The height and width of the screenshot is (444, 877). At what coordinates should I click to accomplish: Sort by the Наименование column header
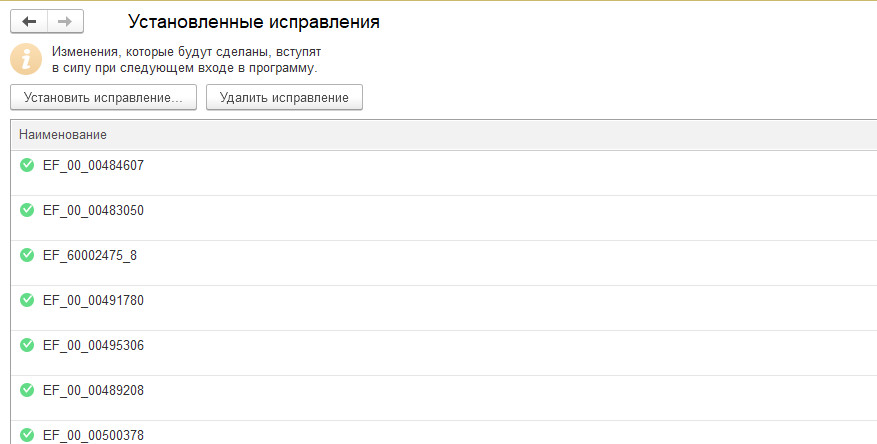coord(63,135)
